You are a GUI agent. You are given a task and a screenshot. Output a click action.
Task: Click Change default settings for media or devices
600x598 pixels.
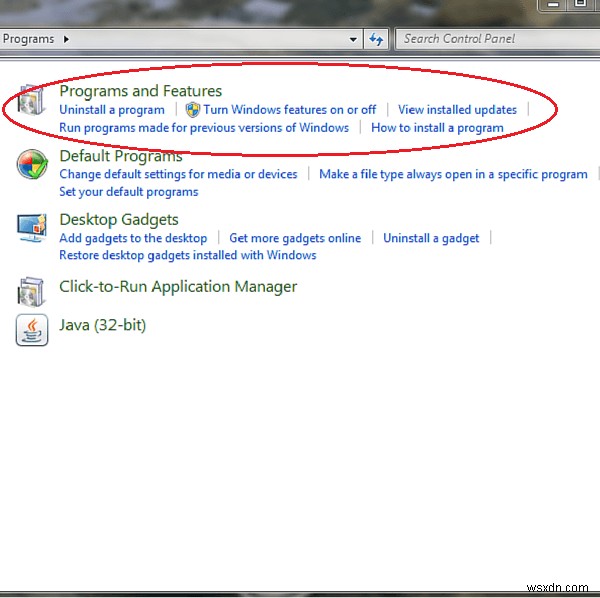(178, 174)
